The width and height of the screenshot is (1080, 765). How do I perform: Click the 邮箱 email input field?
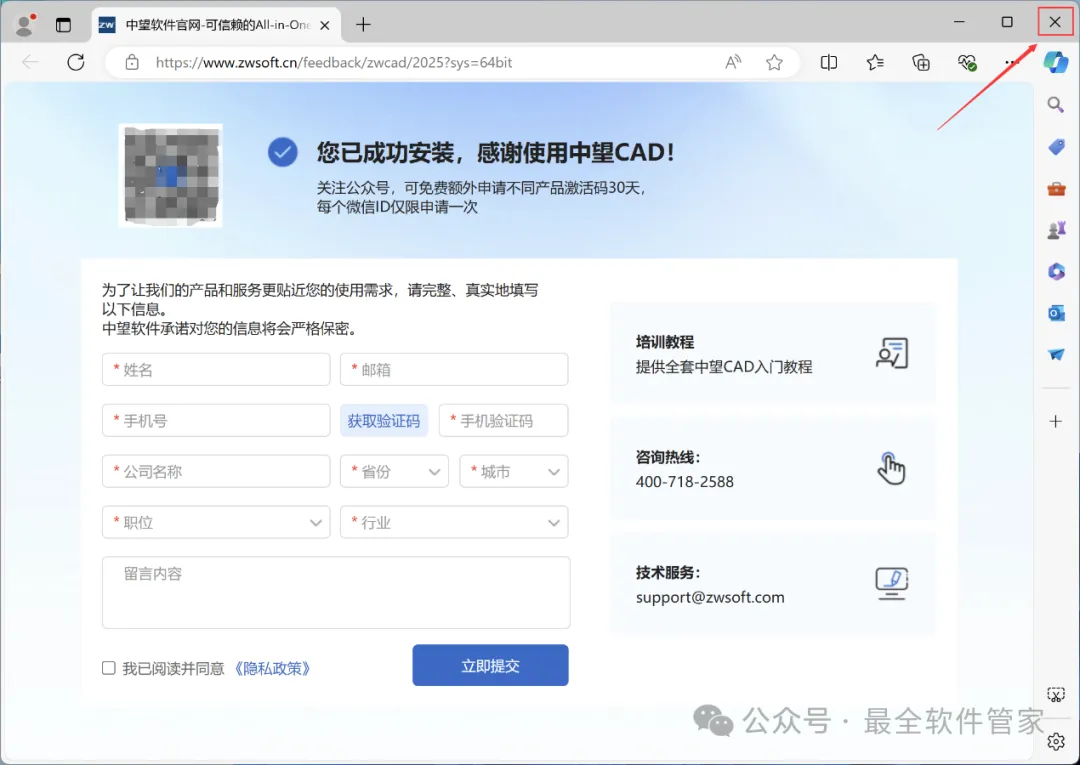click(454, 370)
